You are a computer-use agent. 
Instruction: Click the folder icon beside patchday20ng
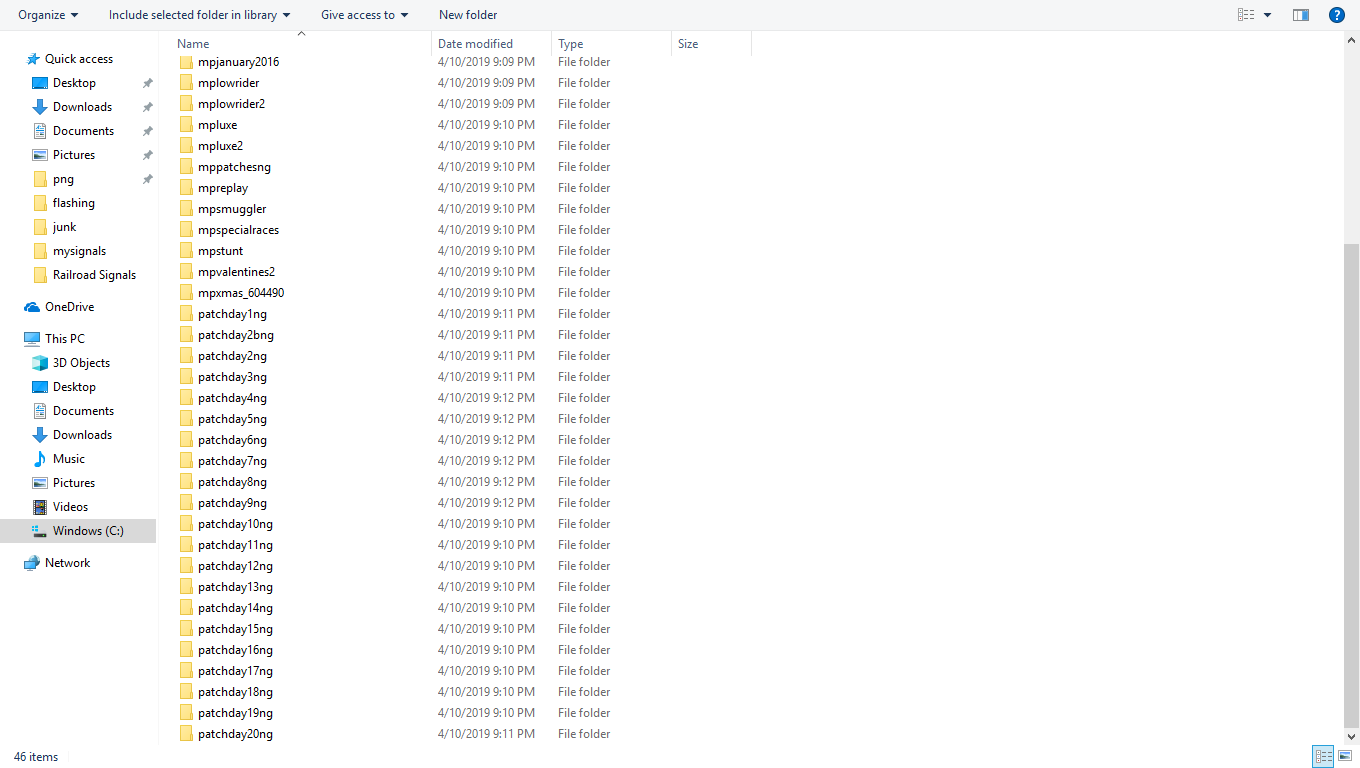tap(186, 734)
